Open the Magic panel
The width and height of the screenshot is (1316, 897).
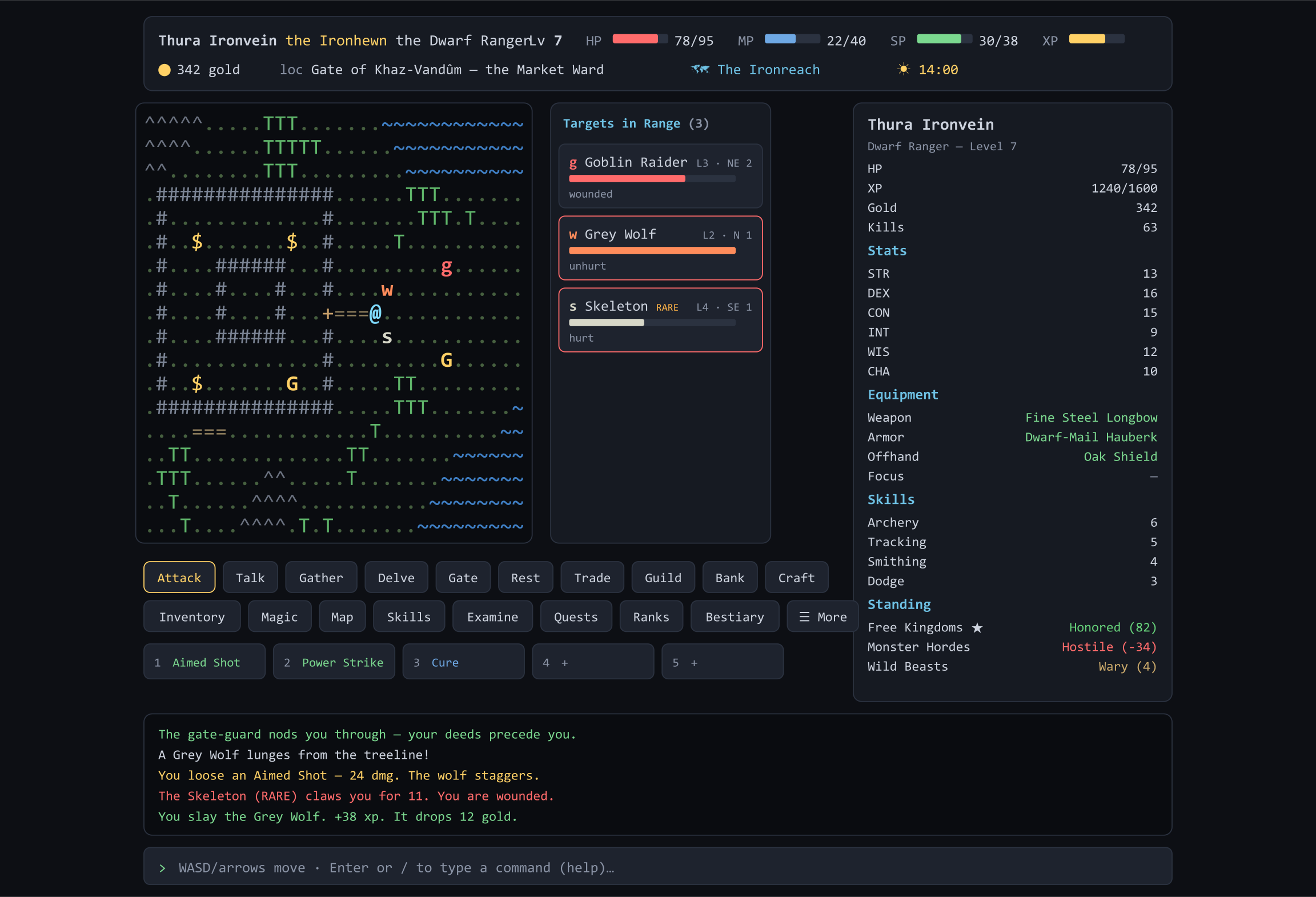(279, 616)
